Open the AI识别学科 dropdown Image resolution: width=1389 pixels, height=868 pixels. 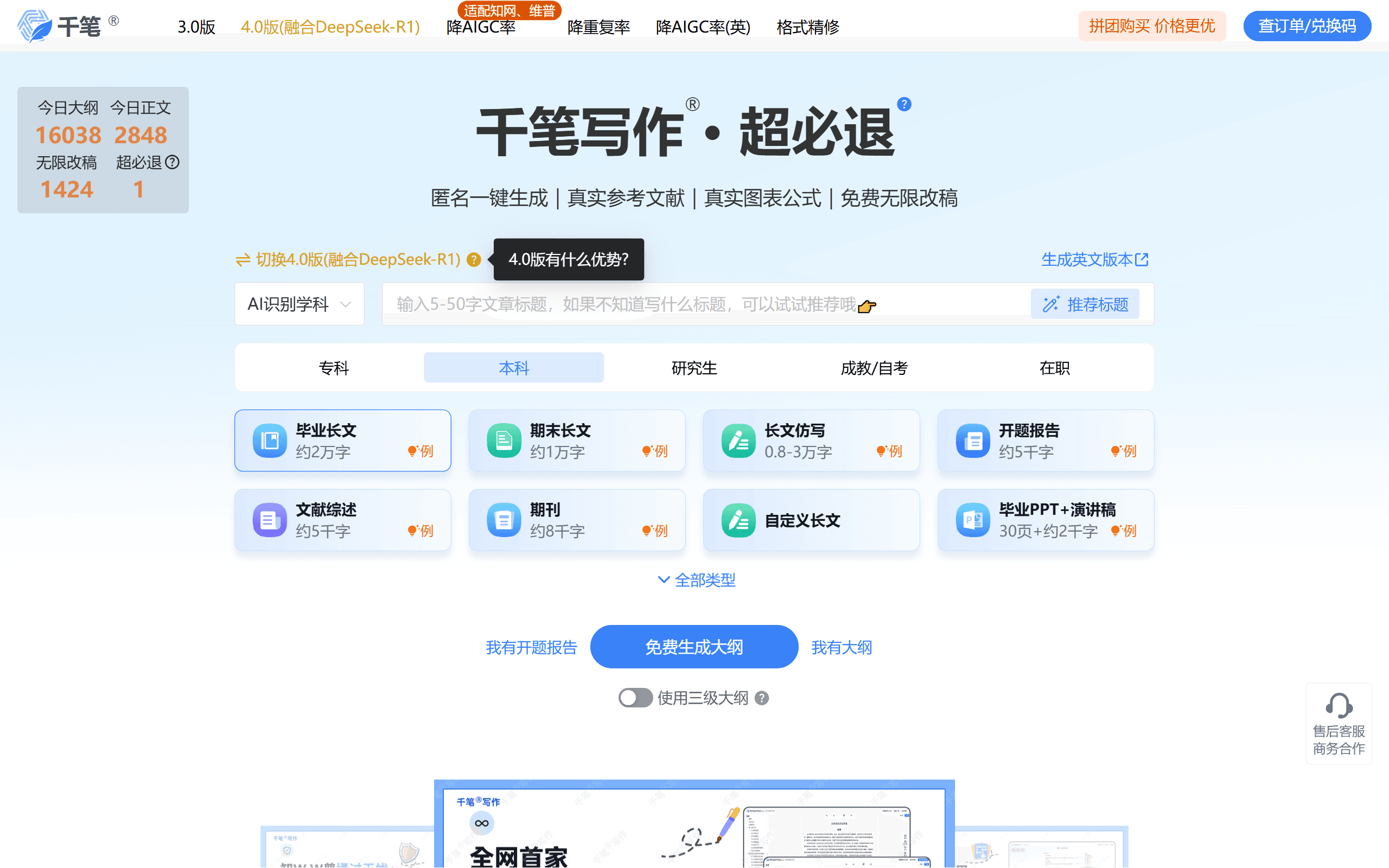(299, 304)
